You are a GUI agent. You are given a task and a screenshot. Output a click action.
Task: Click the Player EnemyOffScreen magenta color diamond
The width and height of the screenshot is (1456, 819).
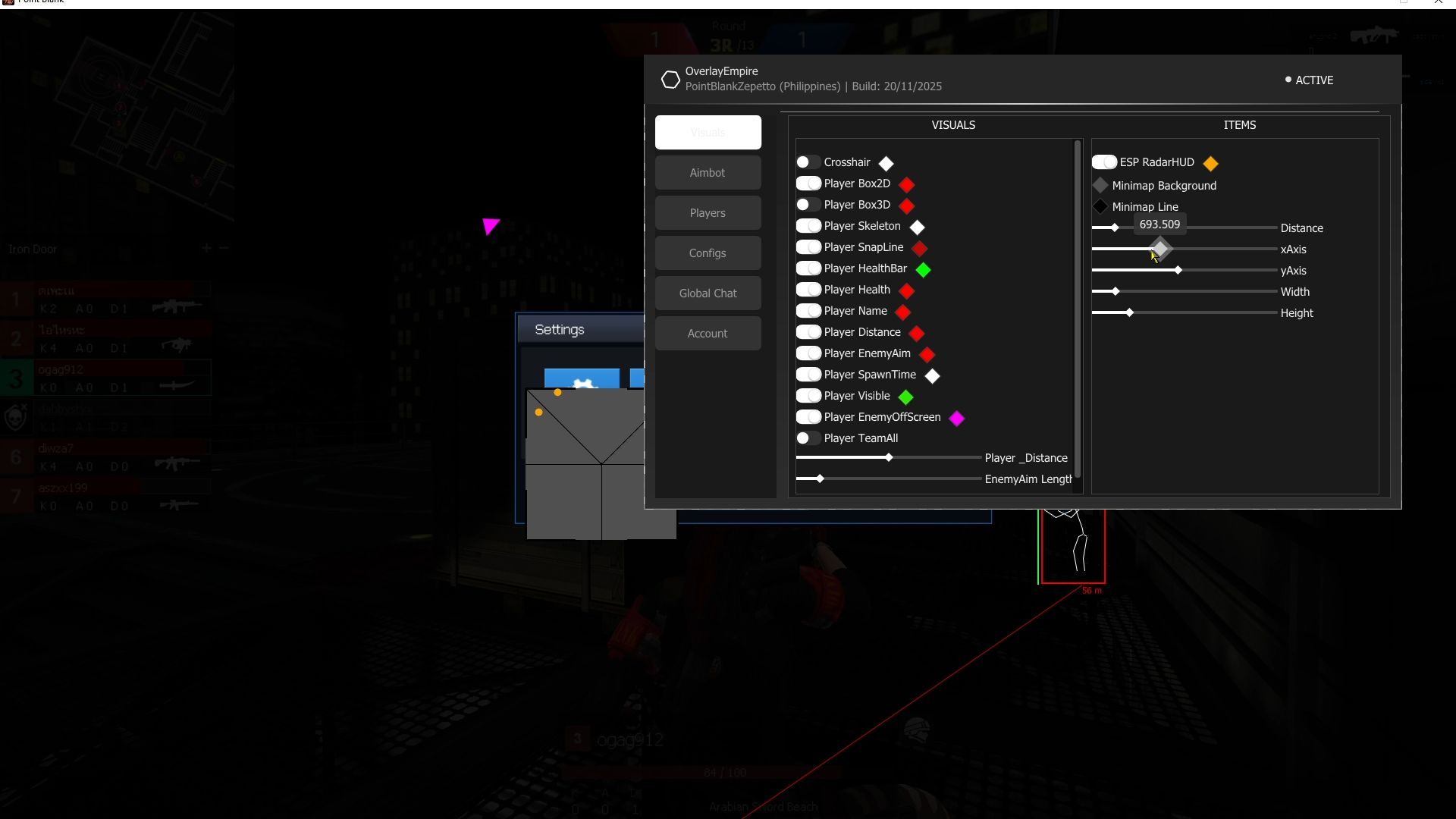pyautogui.click(x=957, y=418)
